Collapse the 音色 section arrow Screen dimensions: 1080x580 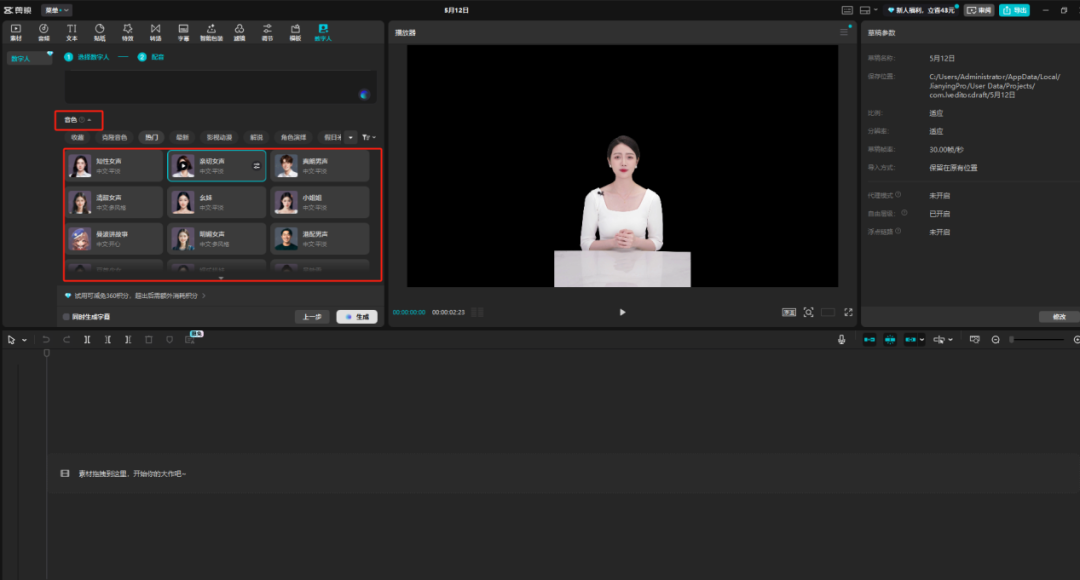(89, 120)
